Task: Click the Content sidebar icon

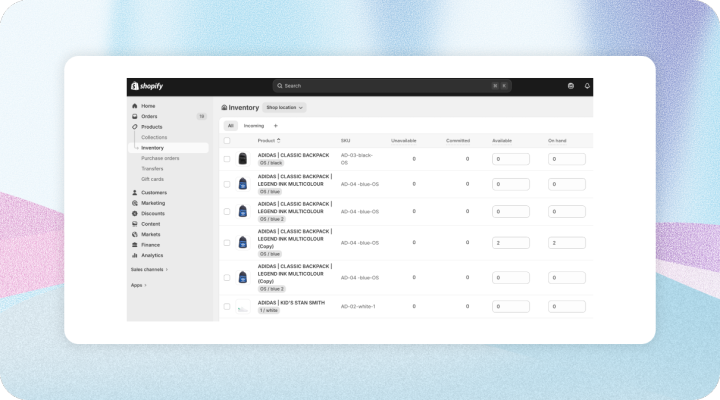Action: tap(135, 224)
